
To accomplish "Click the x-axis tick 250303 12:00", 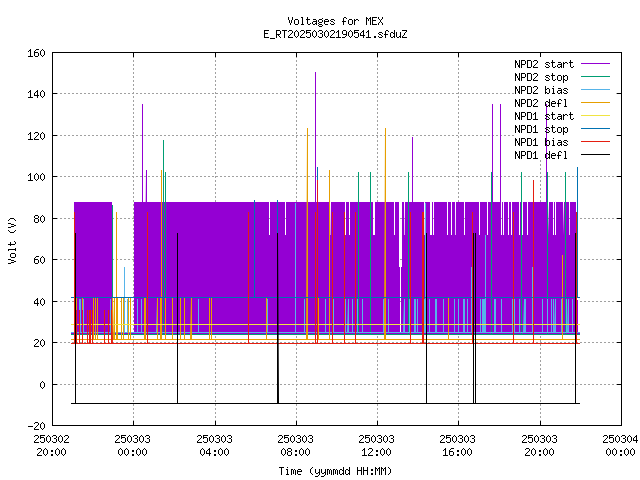I will [x=376, y=446].
